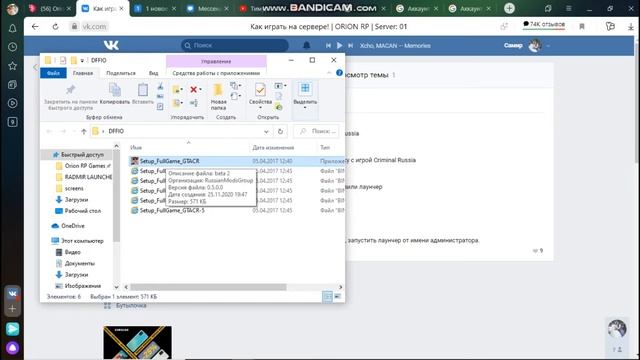Go to previous track in VK header player
640x360 pixels.
(328, 46)
